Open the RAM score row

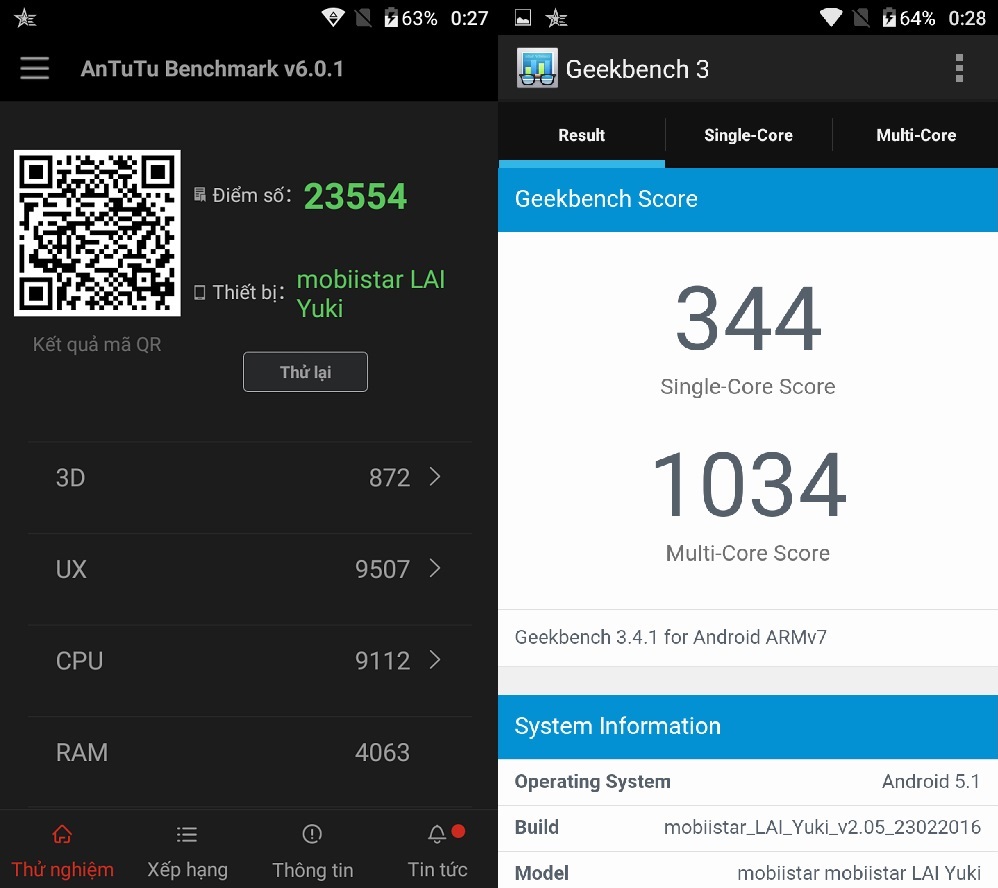coord(250,752)
